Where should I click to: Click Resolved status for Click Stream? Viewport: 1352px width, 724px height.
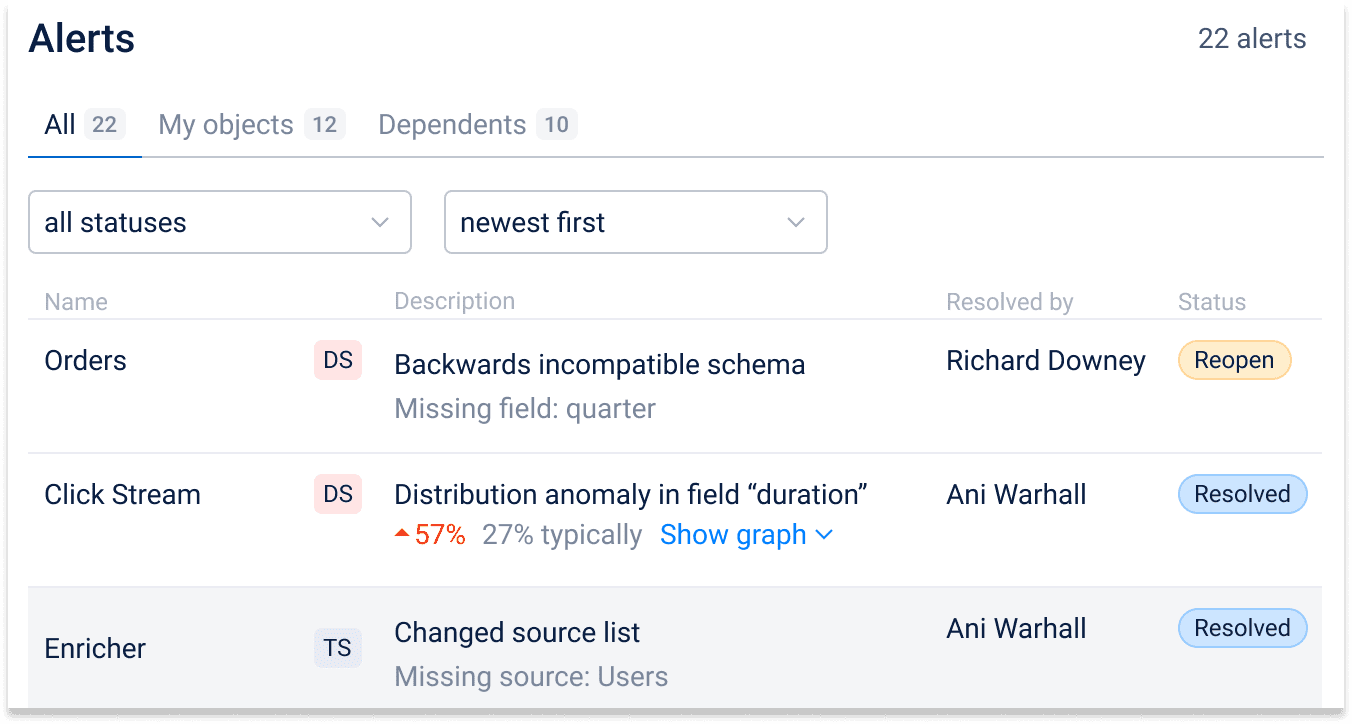point(1242,494)
